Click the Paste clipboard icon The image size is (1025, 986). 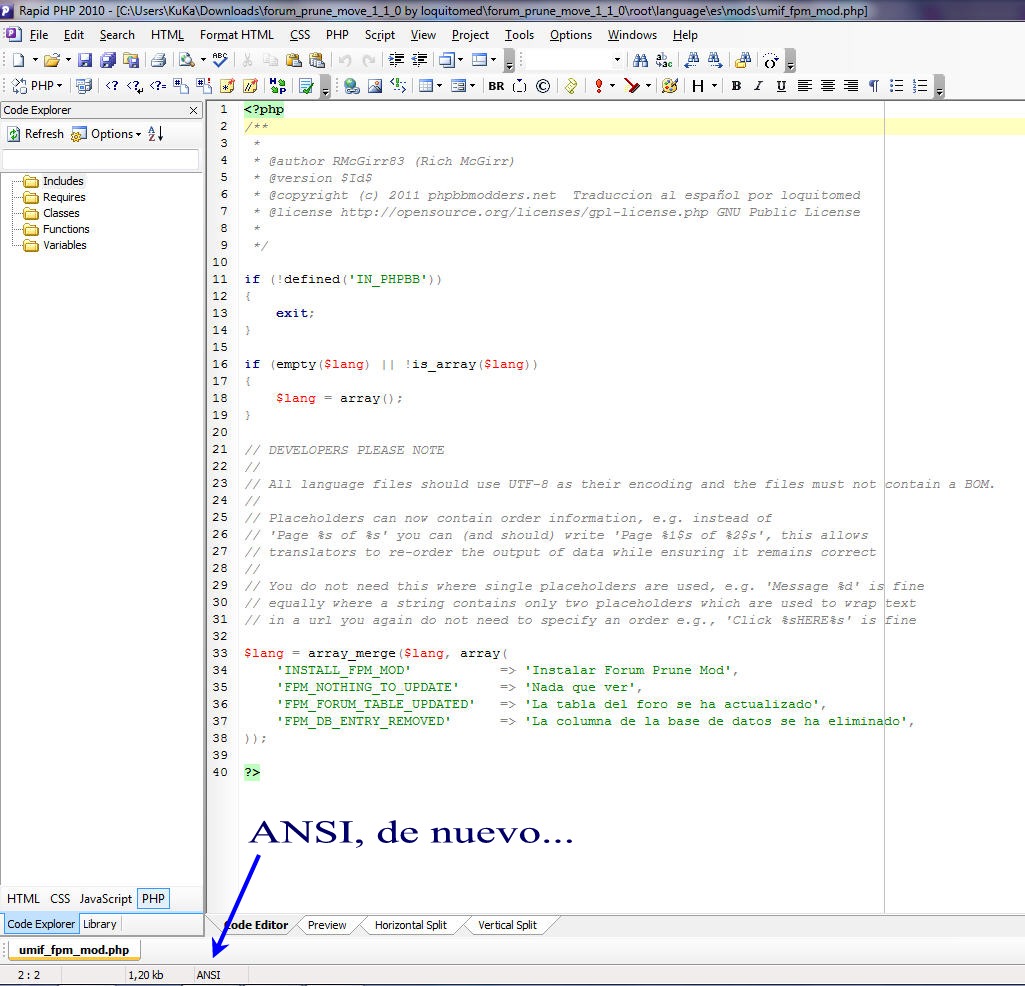click(294, 60)
